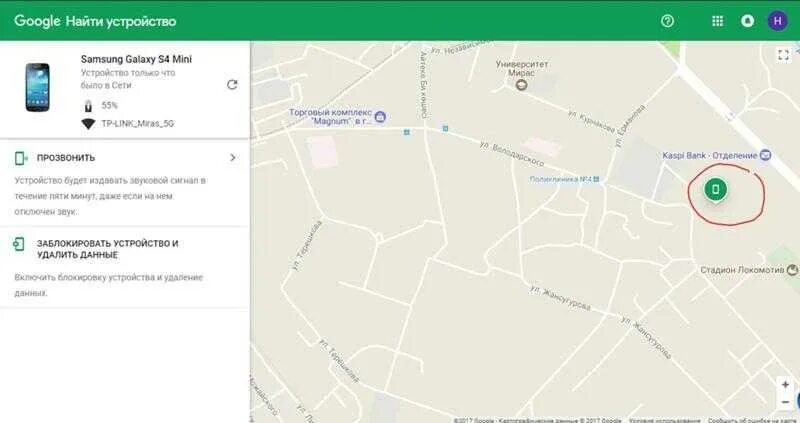This screenshot has height=423, width=800.
Task: Choose ЗАБЛОКИРОВАТЬ УСТРОЙСТВО И УДАЛИТЬ ДАННЫЕ
Action: point(107,249)
